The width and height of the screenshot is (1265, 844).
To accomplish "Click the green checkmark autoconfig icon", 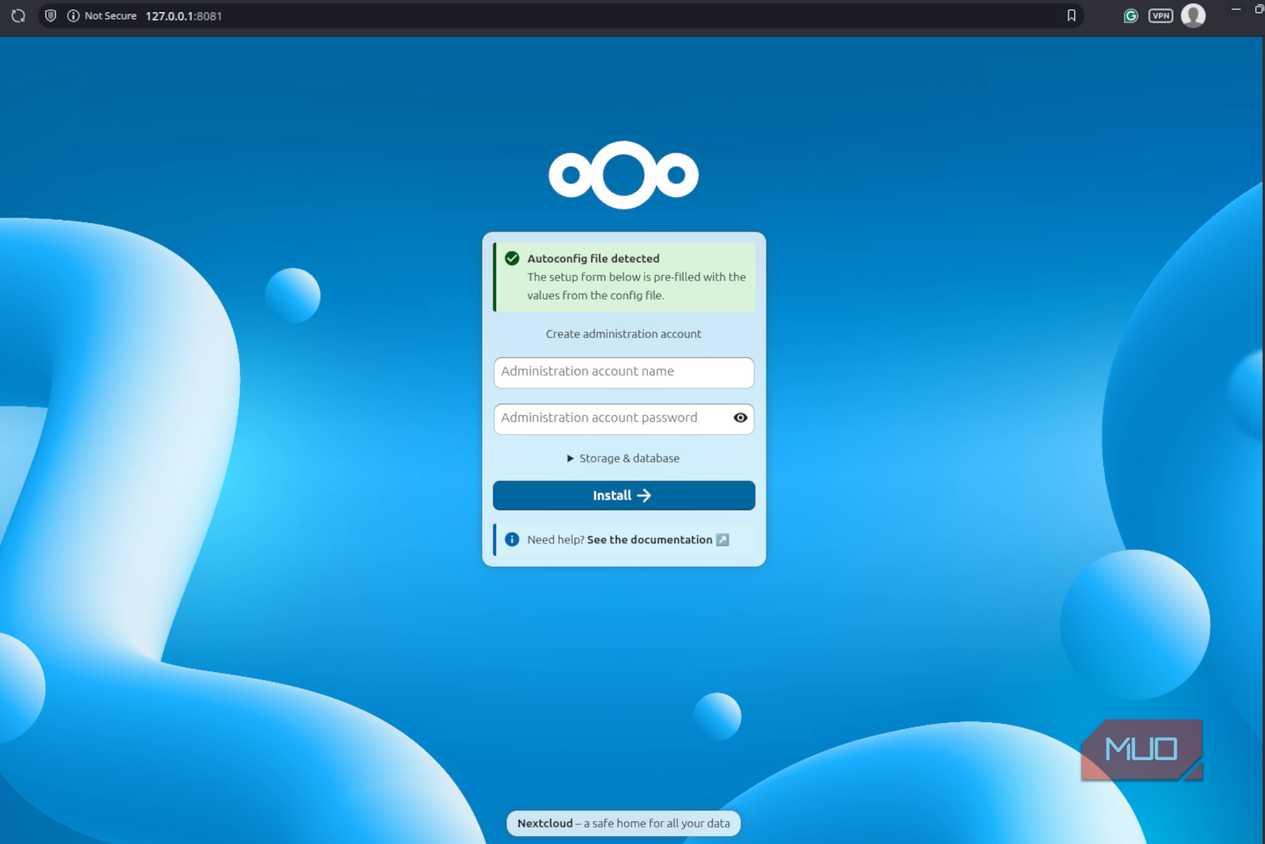I will 512,258.
